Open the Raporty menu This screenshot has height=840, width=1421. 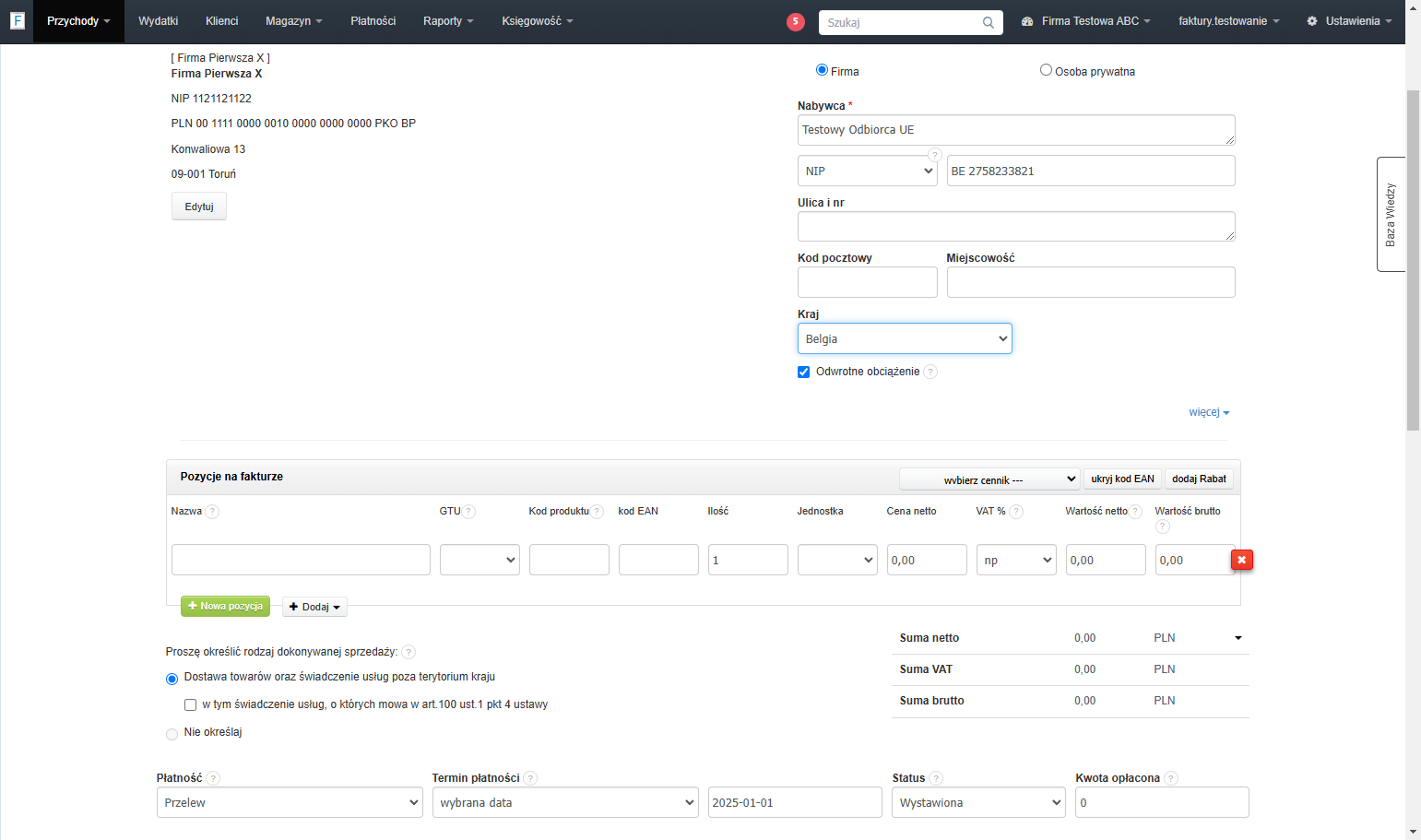click(448, 21)
